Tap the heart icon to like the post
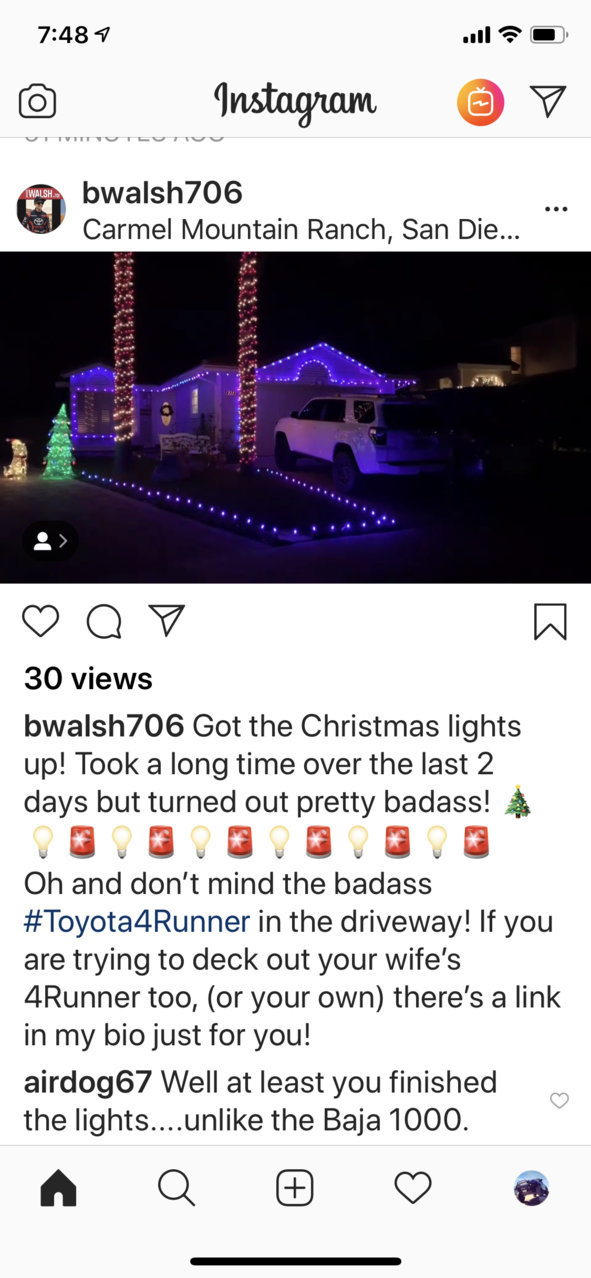 tap(41, 621)
